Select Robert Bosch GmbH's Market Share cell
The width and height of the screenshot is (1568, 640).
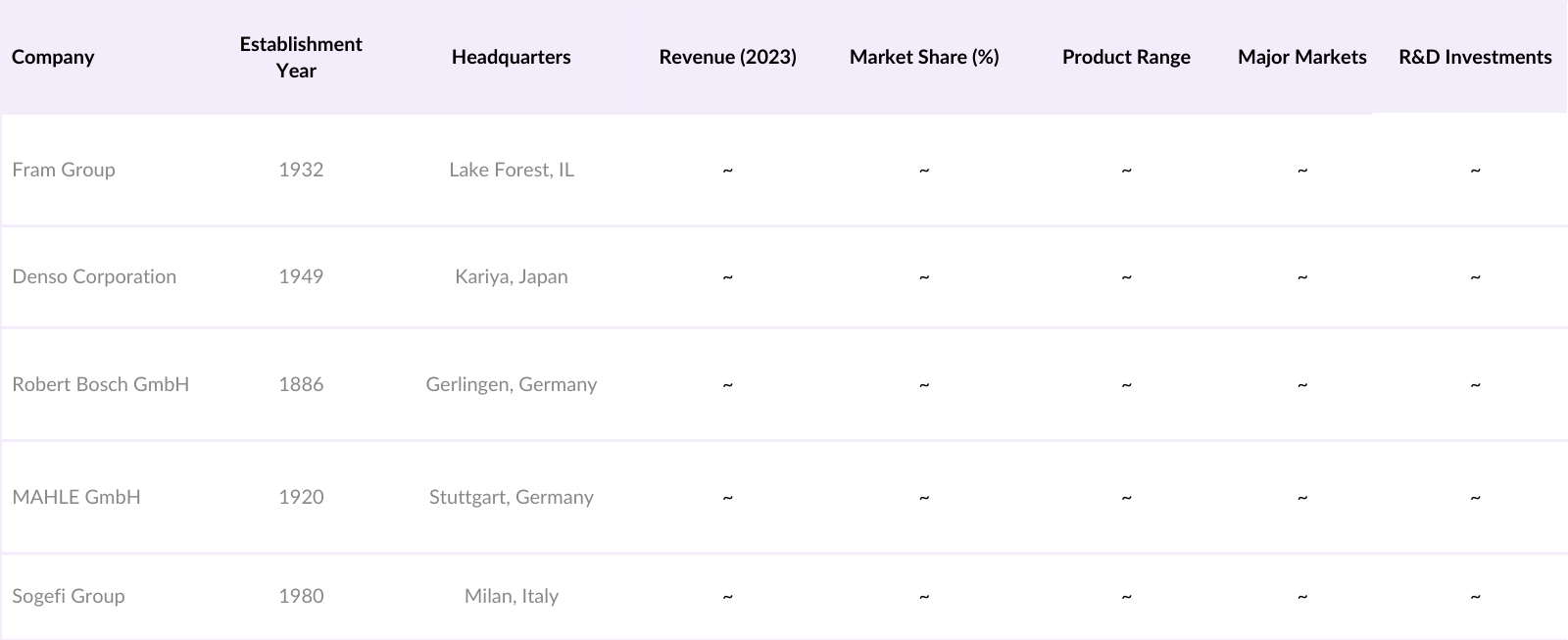(924, 385)
